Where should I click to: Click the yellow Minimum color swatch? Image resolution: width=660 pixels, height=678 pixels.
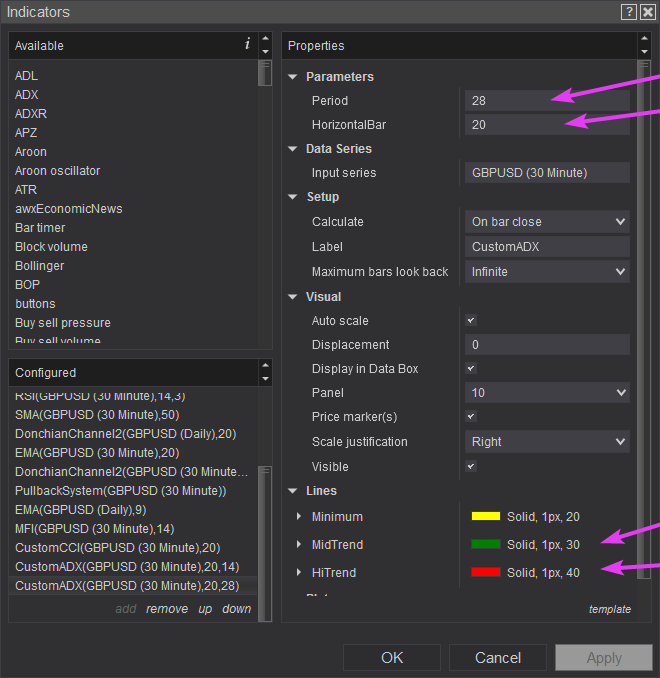tap(486, 516)
